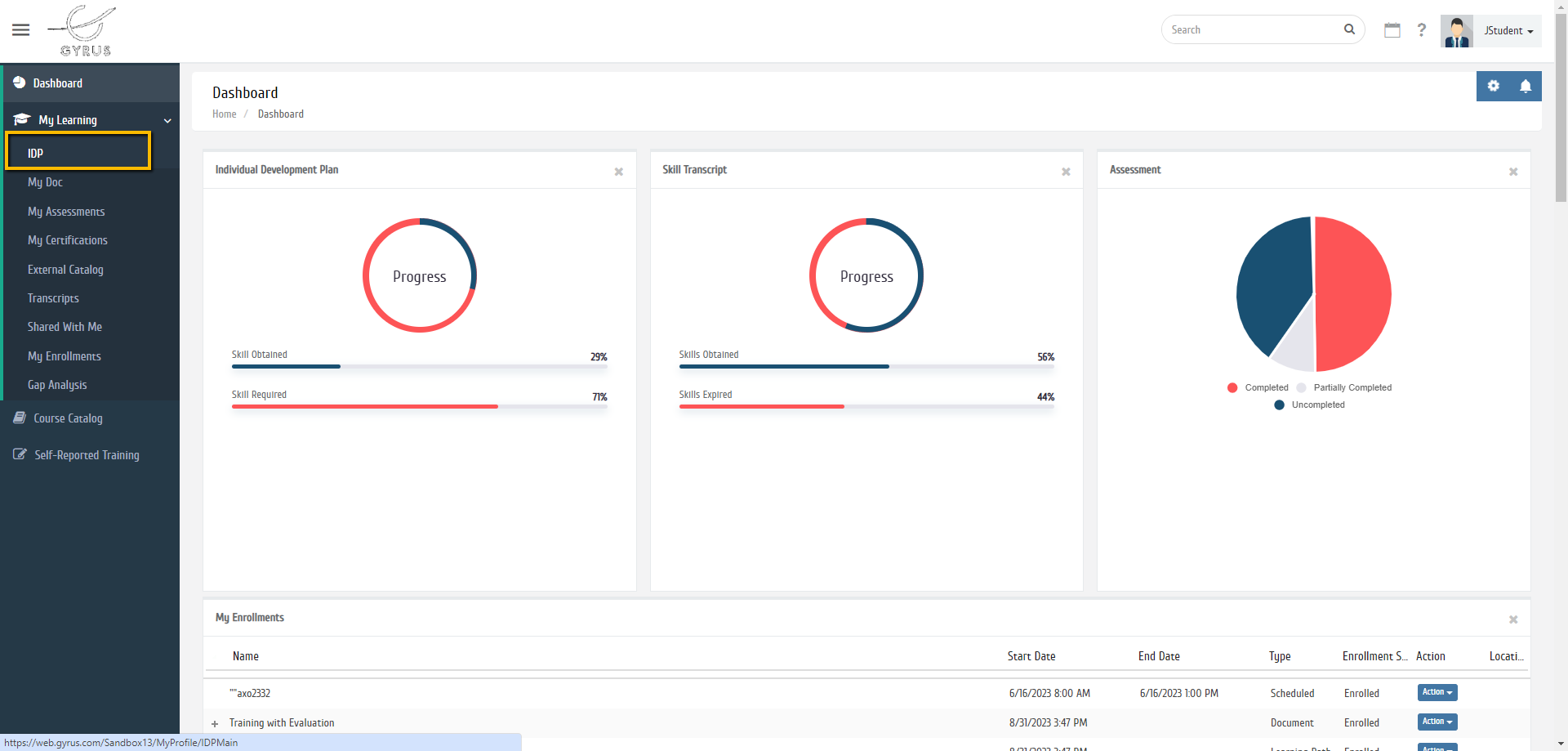
Task: Expand Training with Evaluation row
Action: [x=215, y=723]
